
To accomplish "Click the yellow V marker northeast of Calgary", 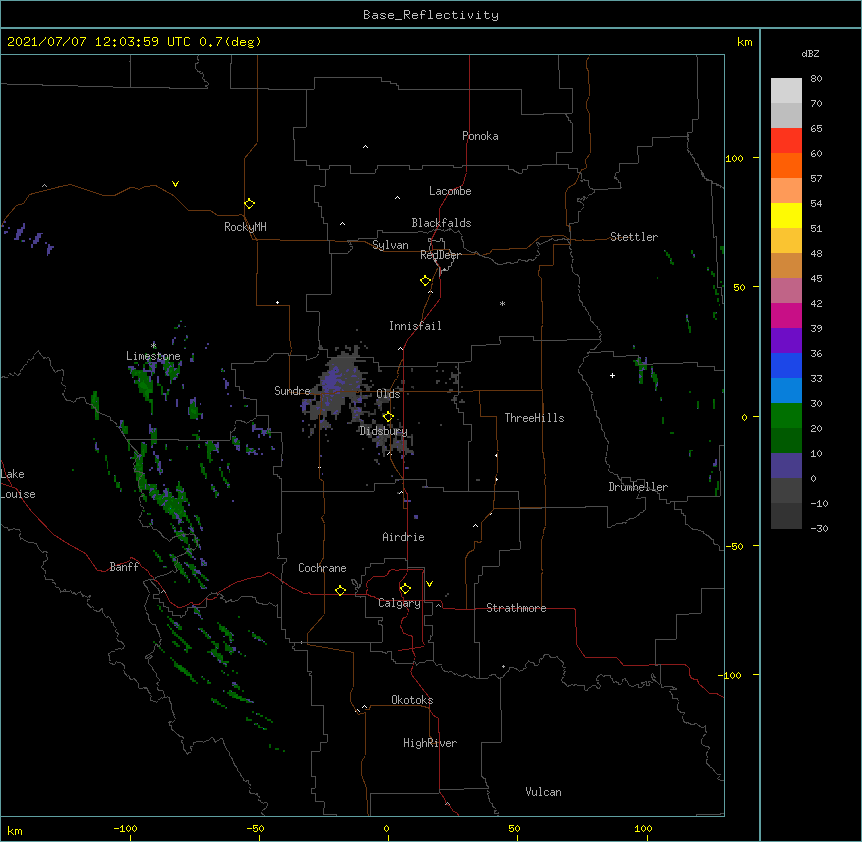I will pyautogui.click(x=429, y=584).
